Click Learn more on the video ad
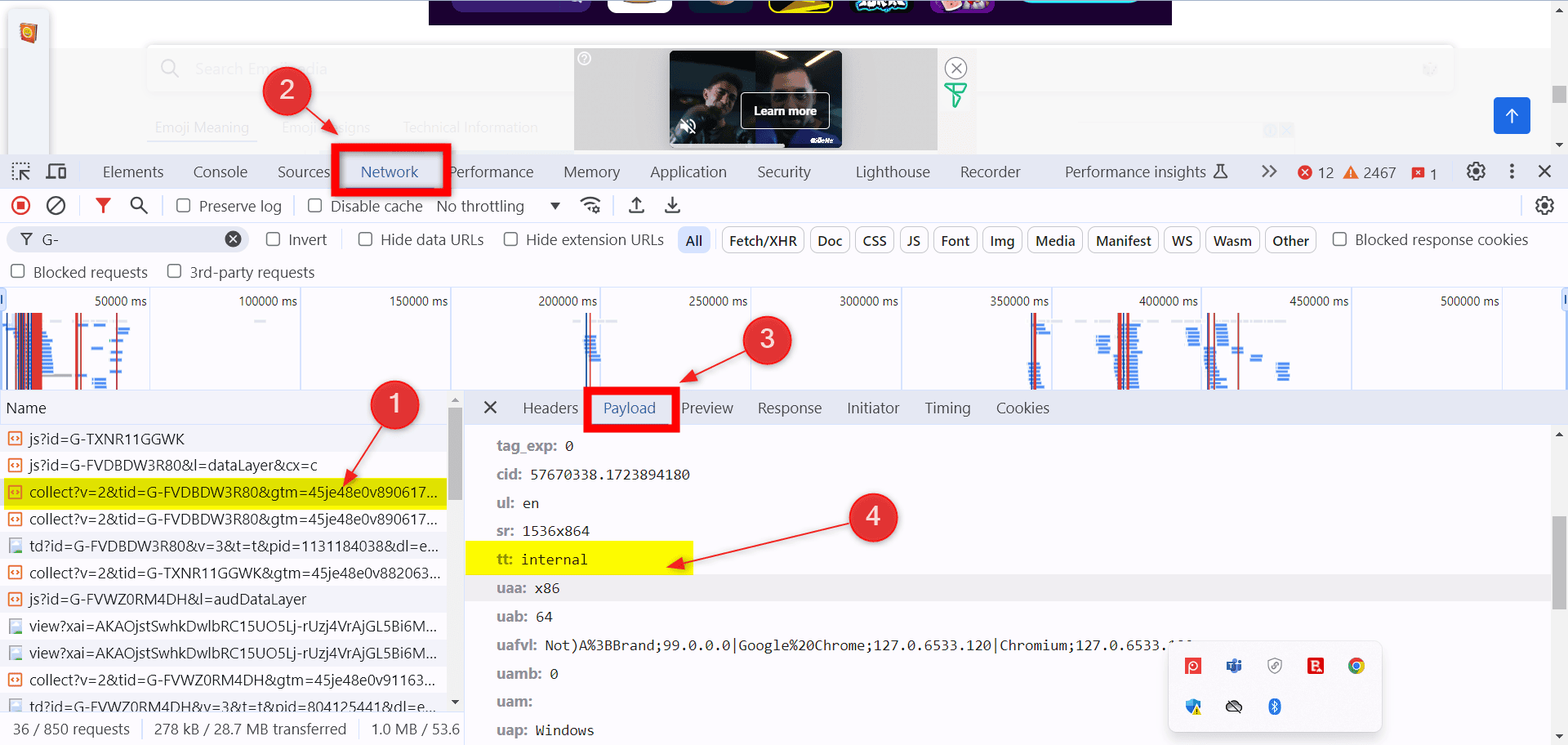The width and height of the screenshot is (1568, 745). click(x=785, y=111)
